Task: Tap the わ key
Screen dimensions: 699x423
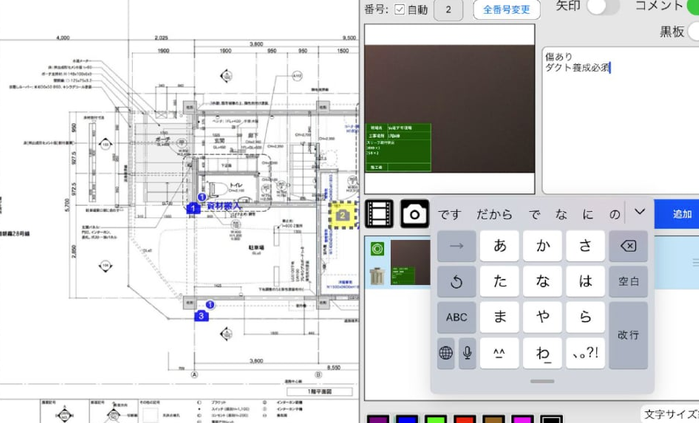Action: click(542, 353)
